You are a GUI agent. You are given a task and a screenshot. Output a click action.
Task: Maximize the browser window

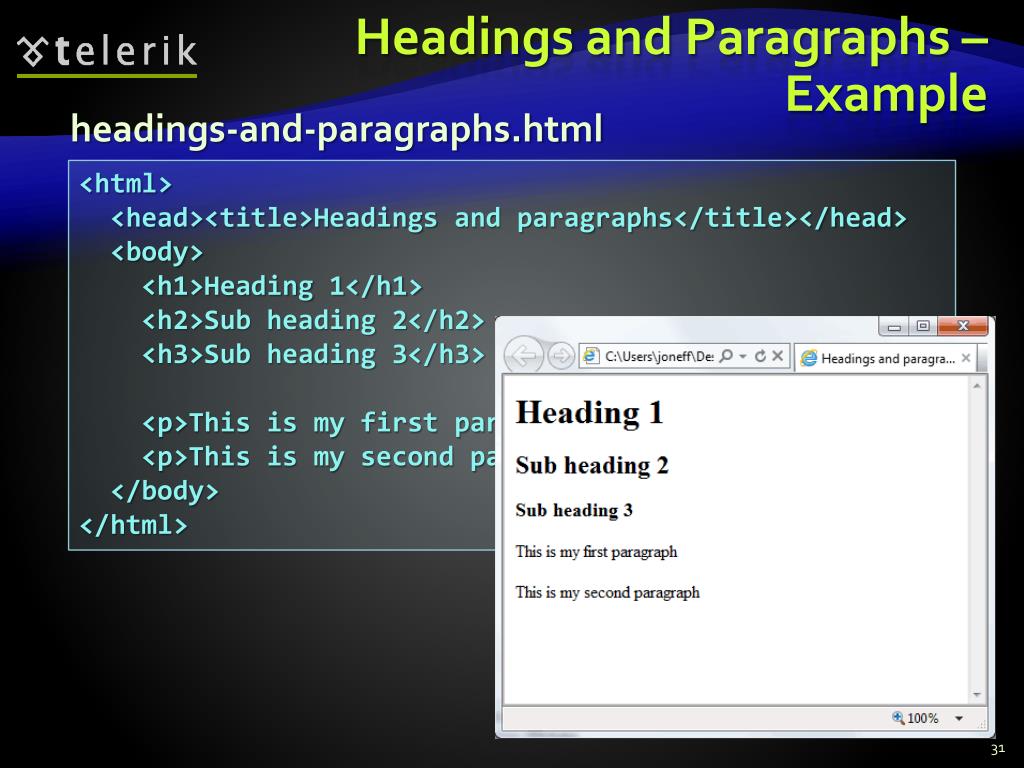tap(923, 326)
